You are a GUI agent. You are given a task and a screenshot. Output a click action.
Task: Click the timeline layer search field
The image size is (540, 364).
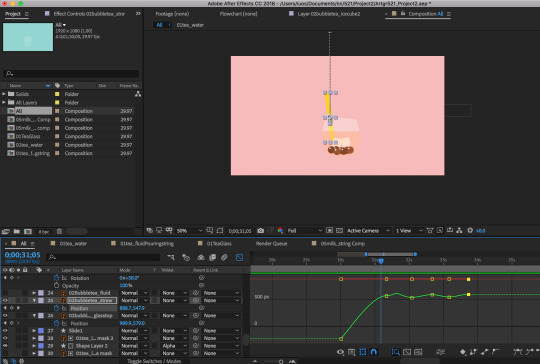(104, 257)
